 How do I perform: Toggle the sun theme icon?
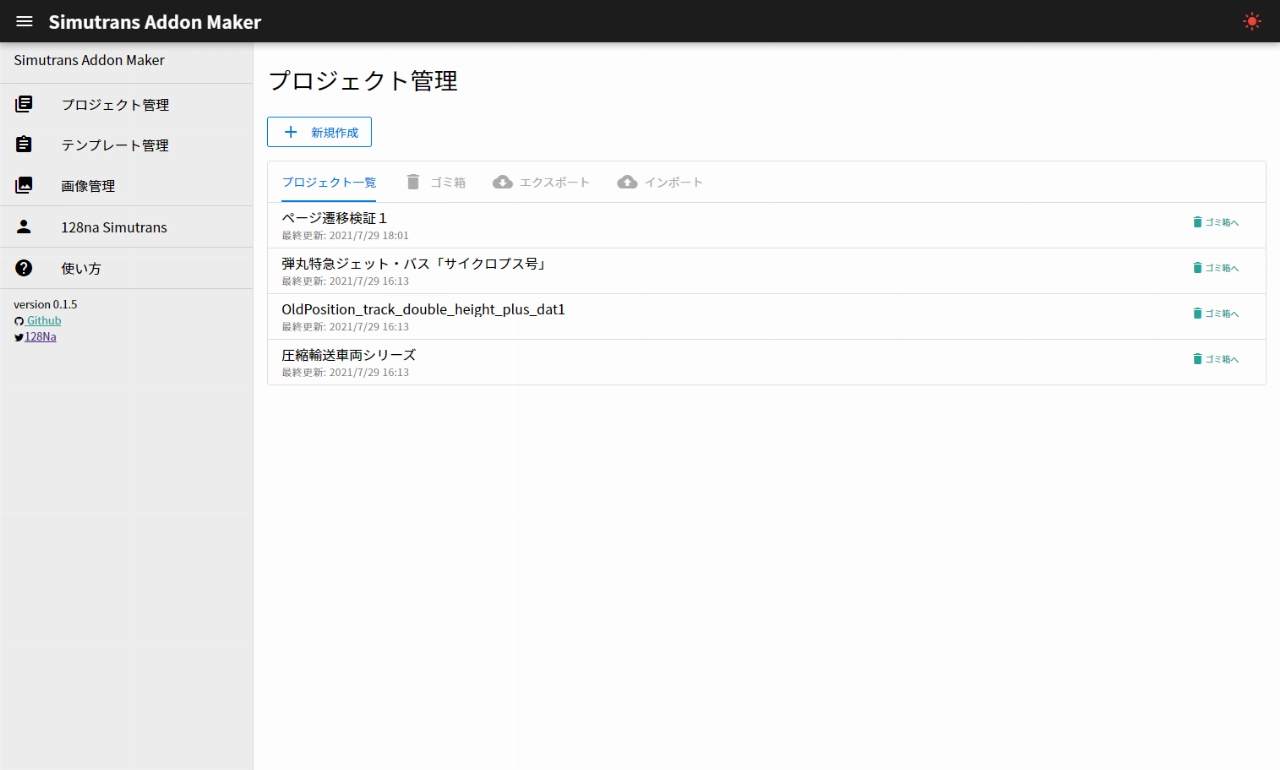[x=1251, y=21]
